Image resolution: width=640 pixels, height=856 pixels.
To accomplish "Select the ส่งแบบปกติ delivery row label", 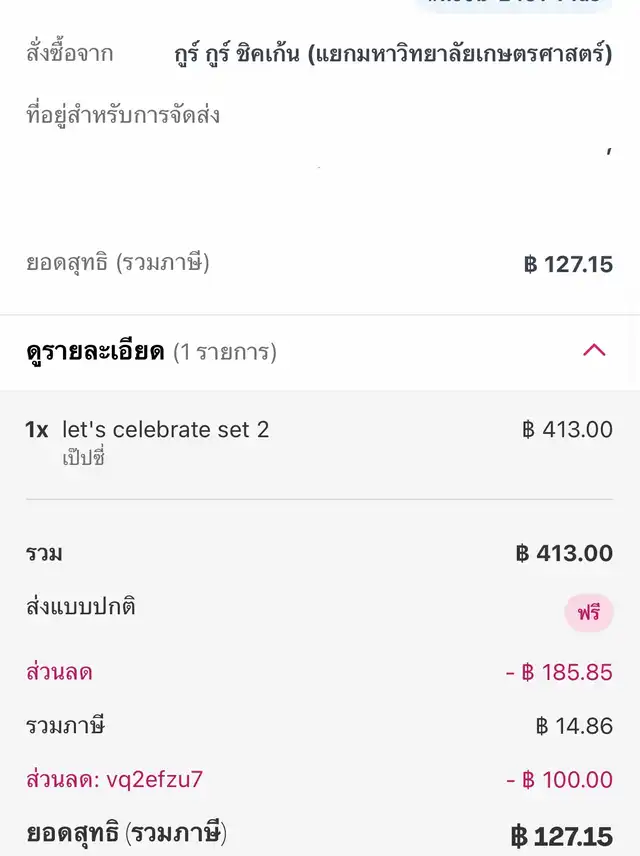I will pyautogui.click(x=81, y=607).
